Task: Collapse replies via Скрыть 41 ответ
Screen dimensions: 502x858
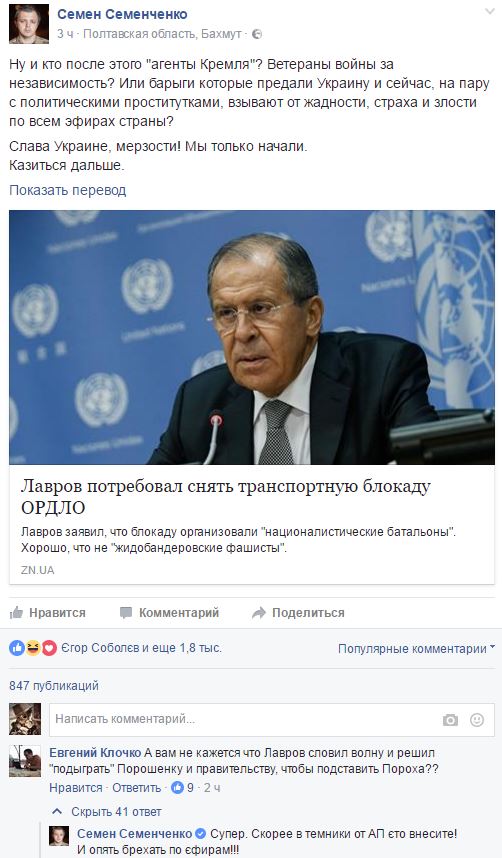Action: click(107, 811)
